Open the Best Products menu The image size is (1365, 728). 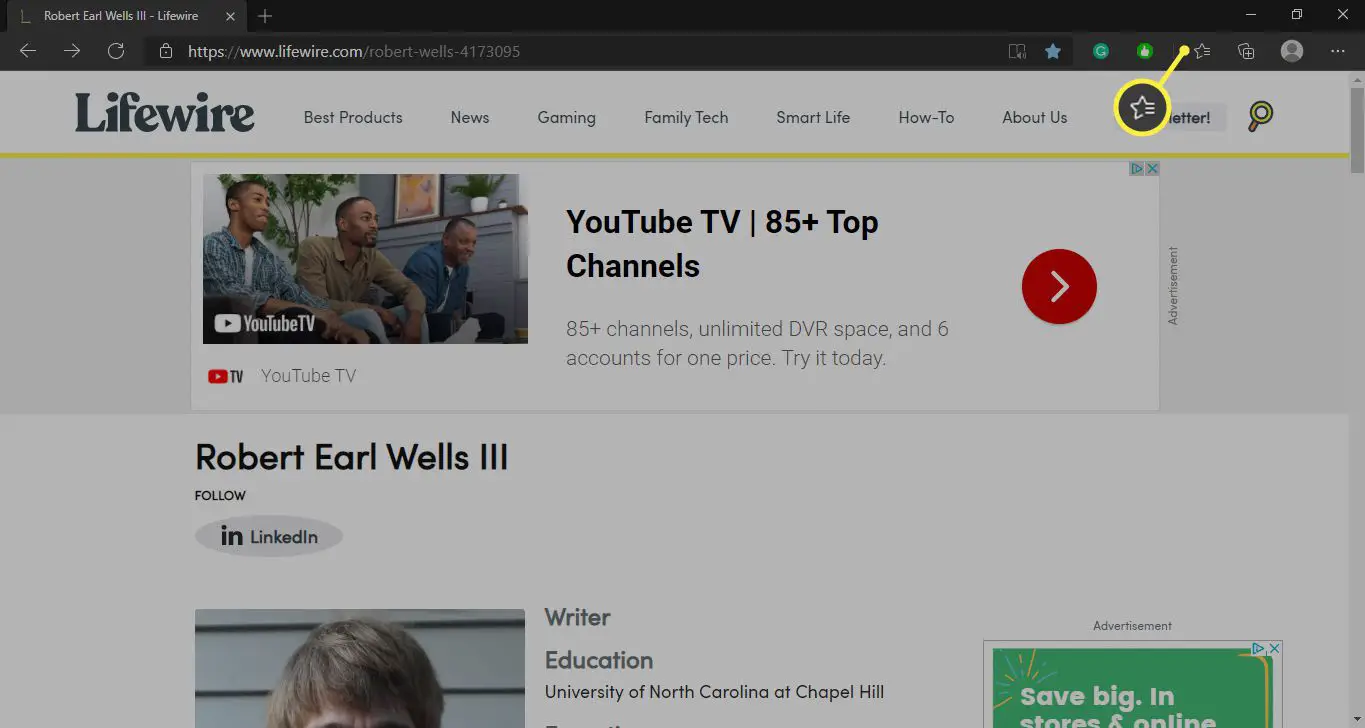(x=353, y=117)
